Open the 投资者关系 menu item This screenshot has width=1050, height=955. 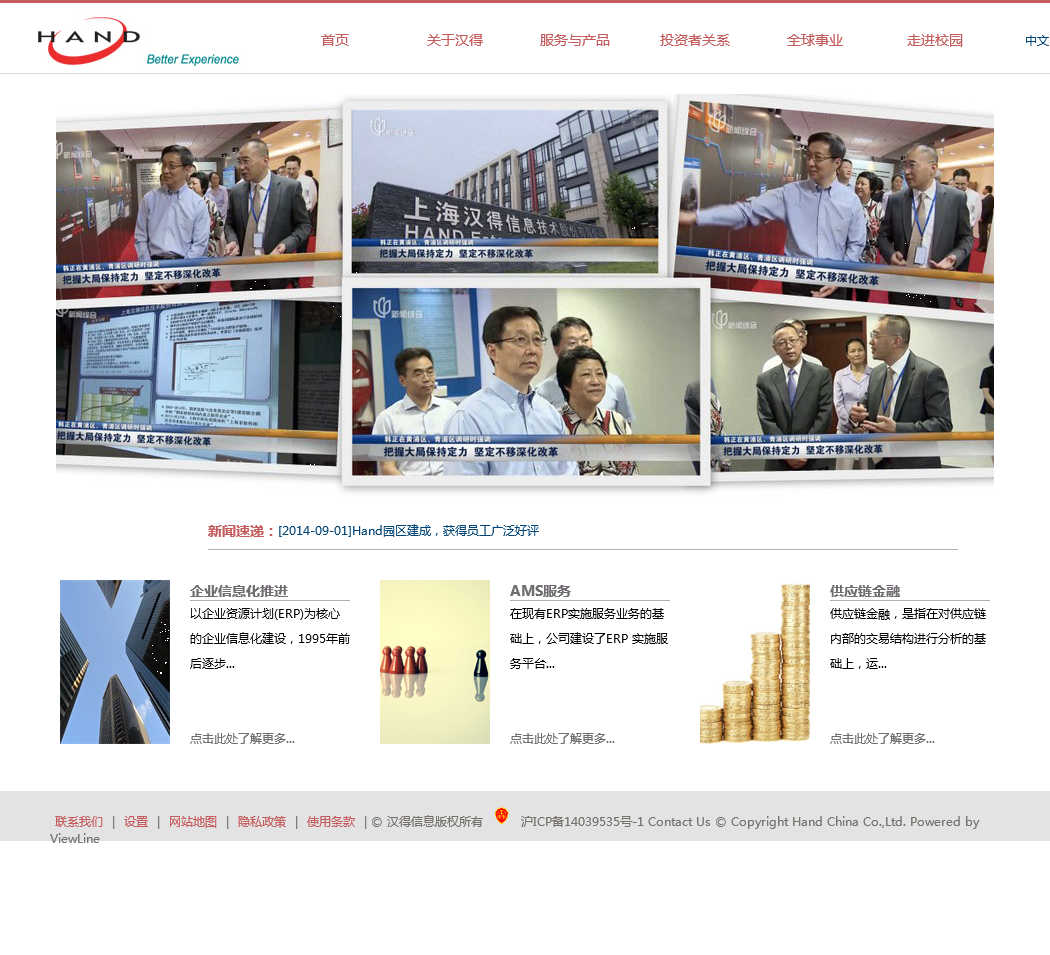click(x=694, y=40)
